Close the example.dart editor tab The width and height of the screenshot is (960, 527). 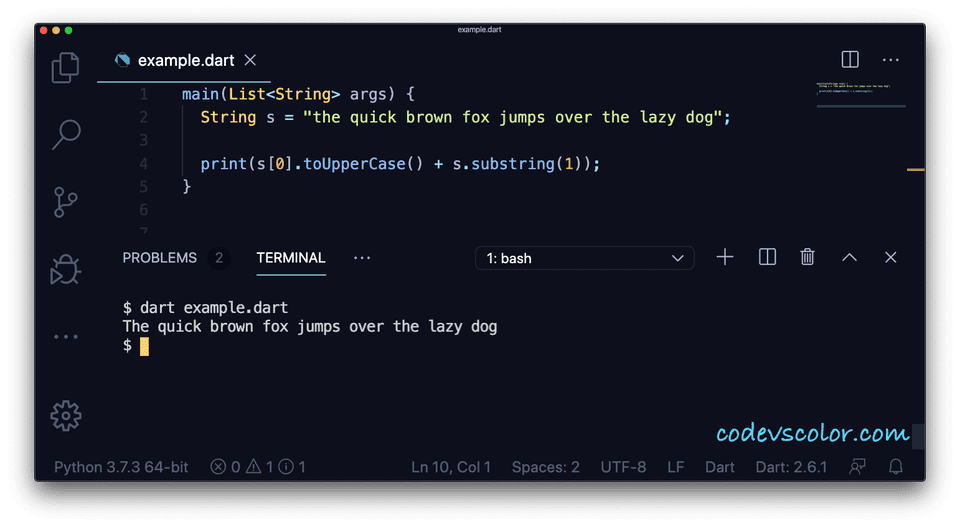(250, 60)
